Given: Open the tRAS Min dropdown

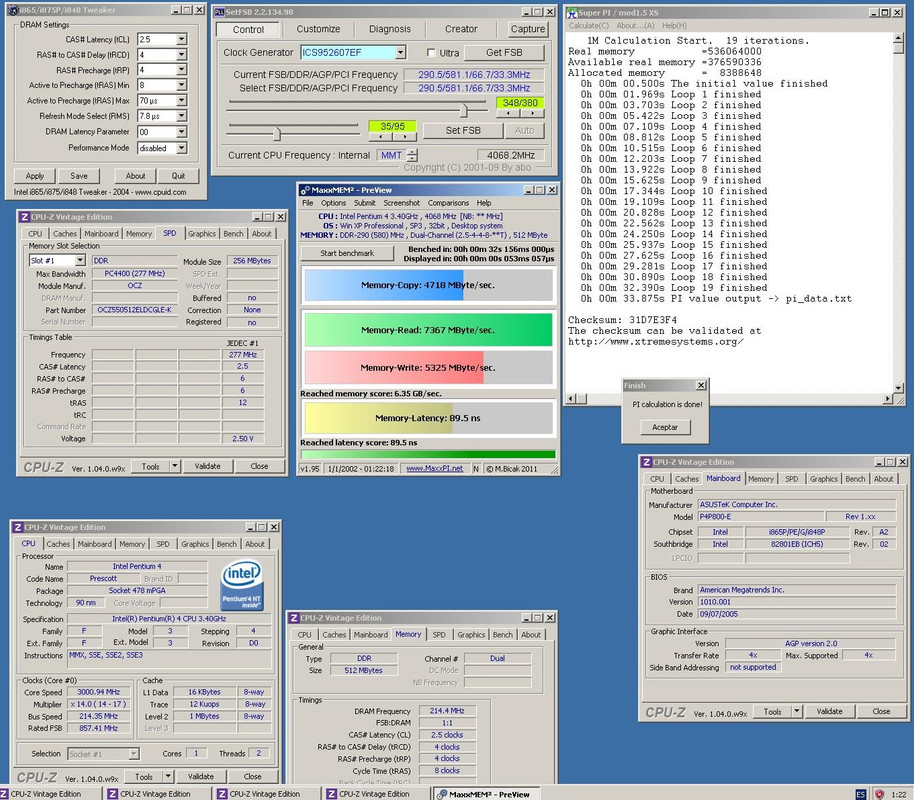Looking at the screenshot, I should click(x=181, y=85).
